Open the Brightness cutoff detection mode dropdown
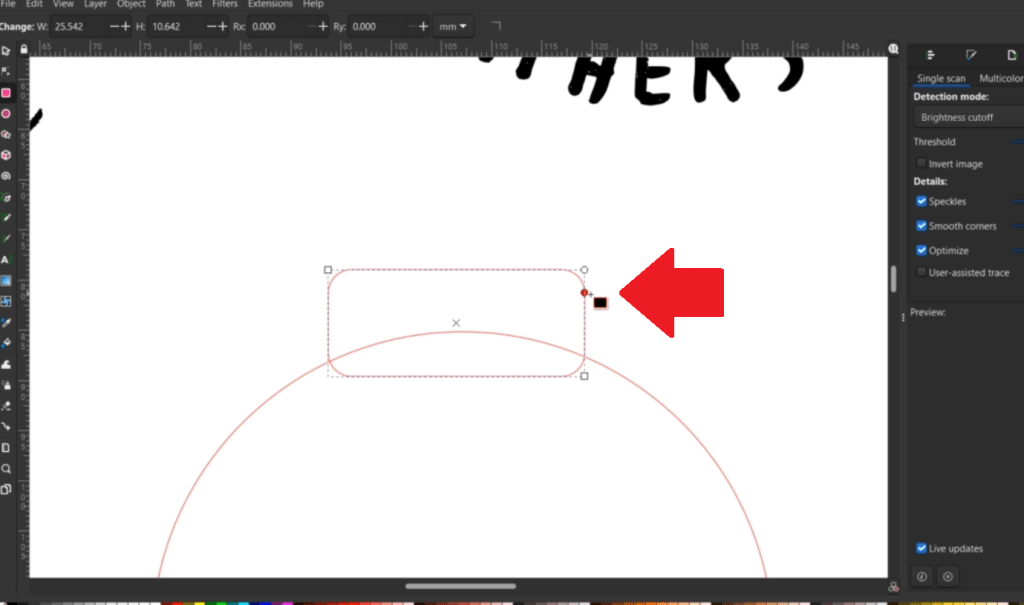 tap(968, 118)
